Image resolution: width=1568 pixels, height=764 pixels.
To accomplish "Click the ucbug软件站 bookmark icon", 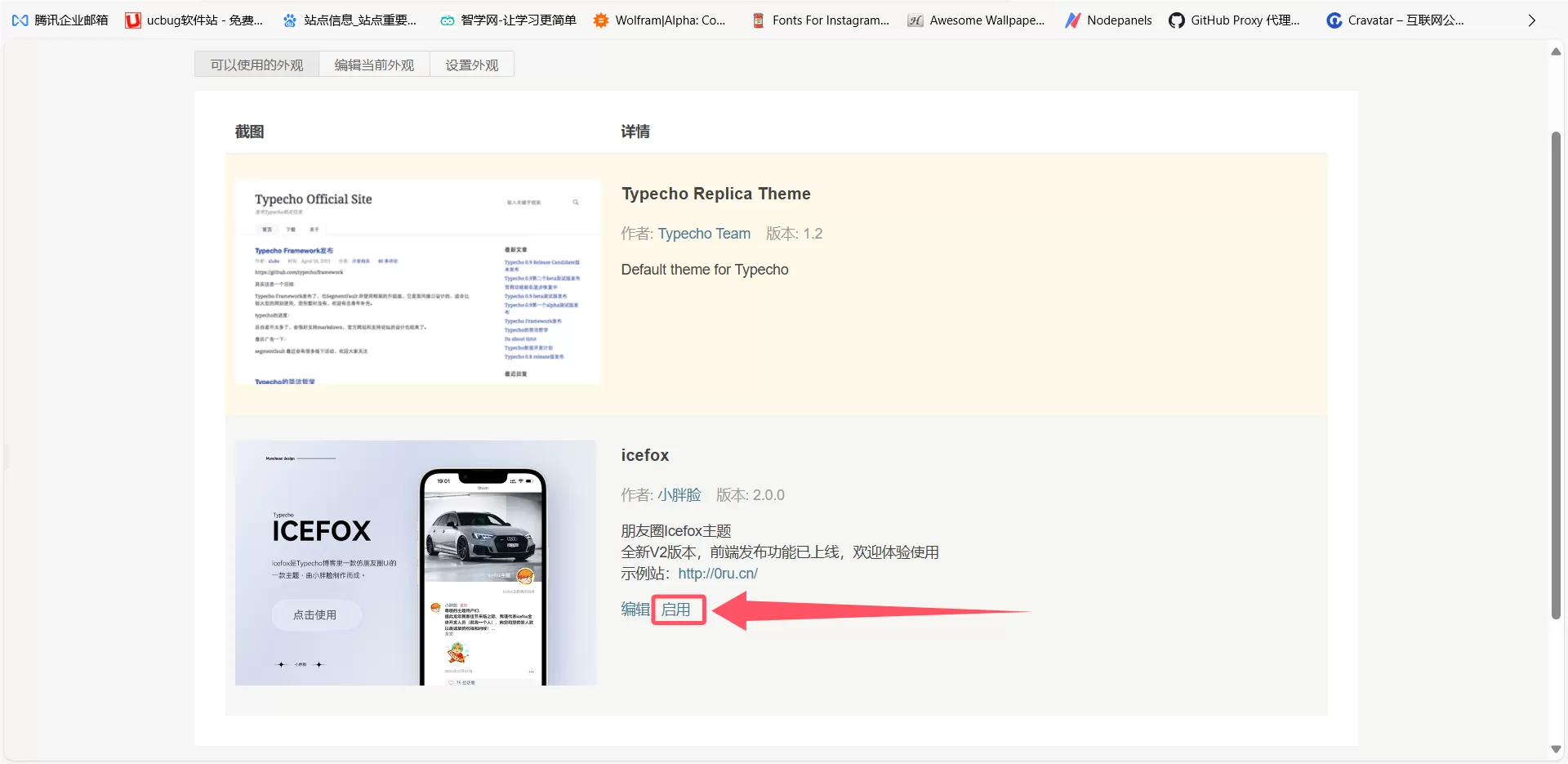I will (132, 20).
